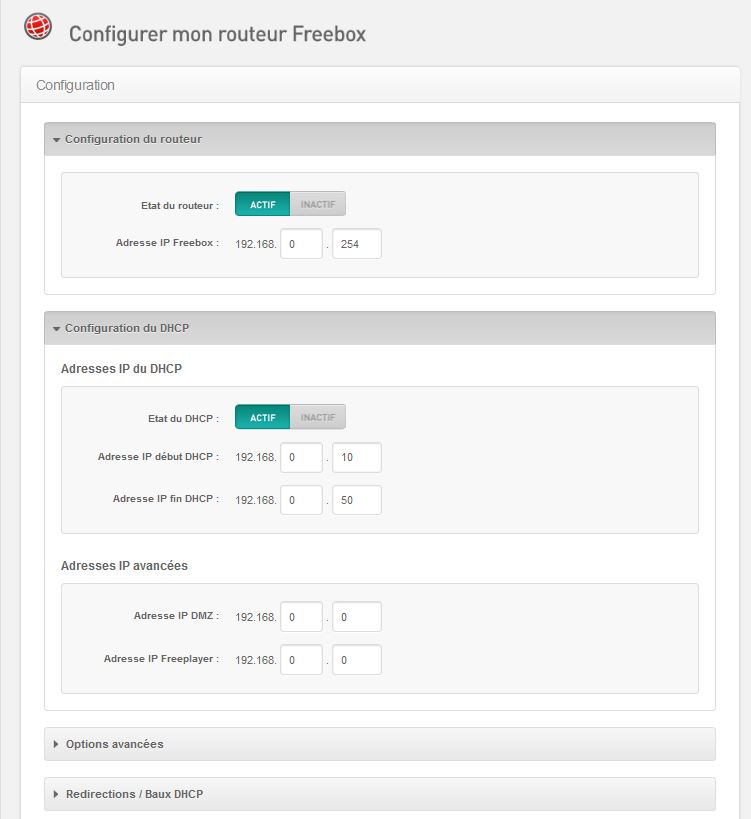Click the 'Configurer mon routeur Freebox' title
Image resolution: width=751 pixels, height=819 pixels.
click(217, 34)
